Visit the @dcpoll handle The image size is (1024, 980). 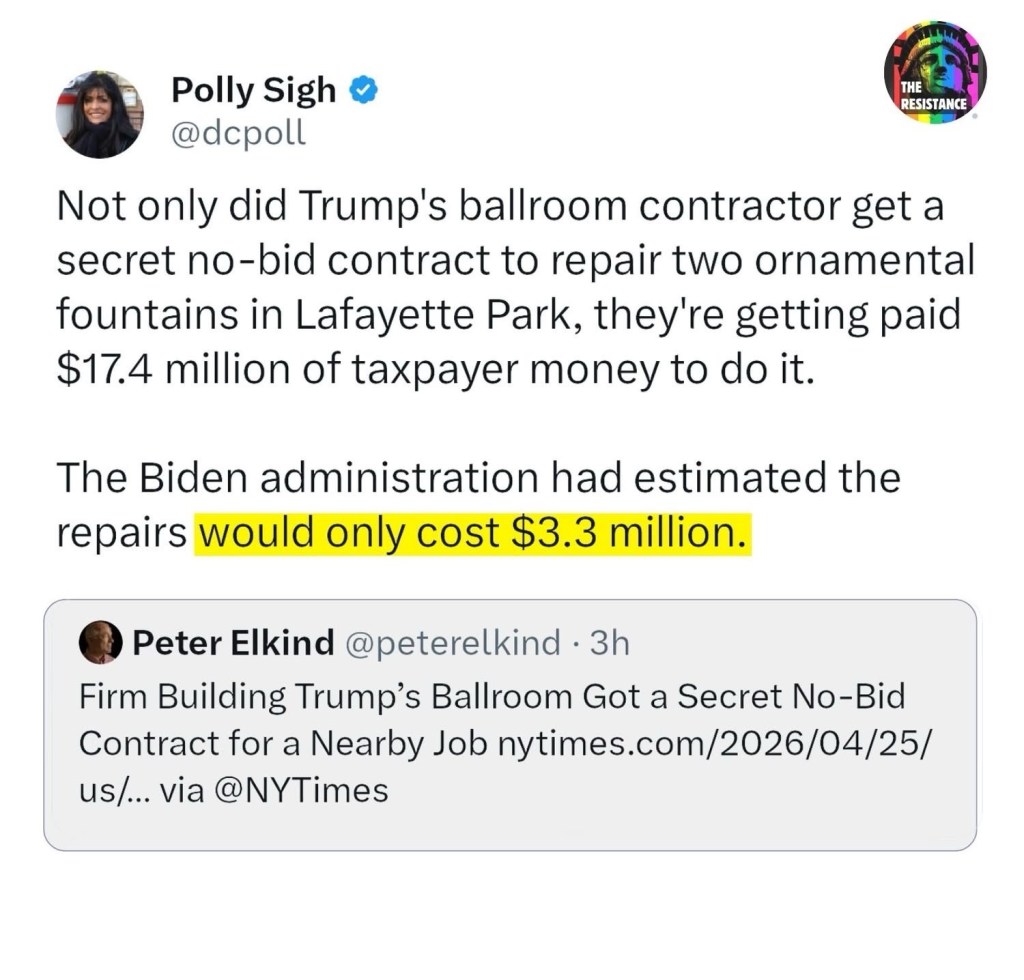(x=239, y=133)
